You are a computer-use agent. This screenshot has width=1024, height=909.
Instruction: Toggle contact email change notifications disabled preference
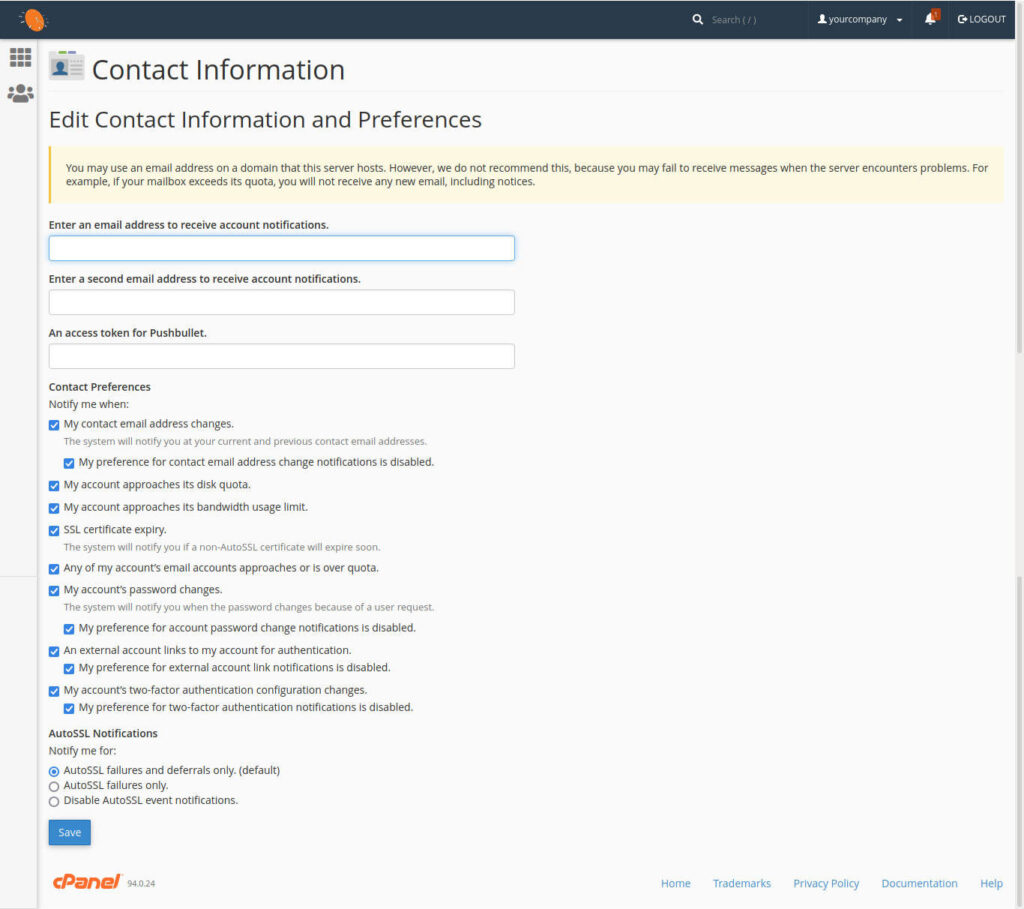point(69,464)
